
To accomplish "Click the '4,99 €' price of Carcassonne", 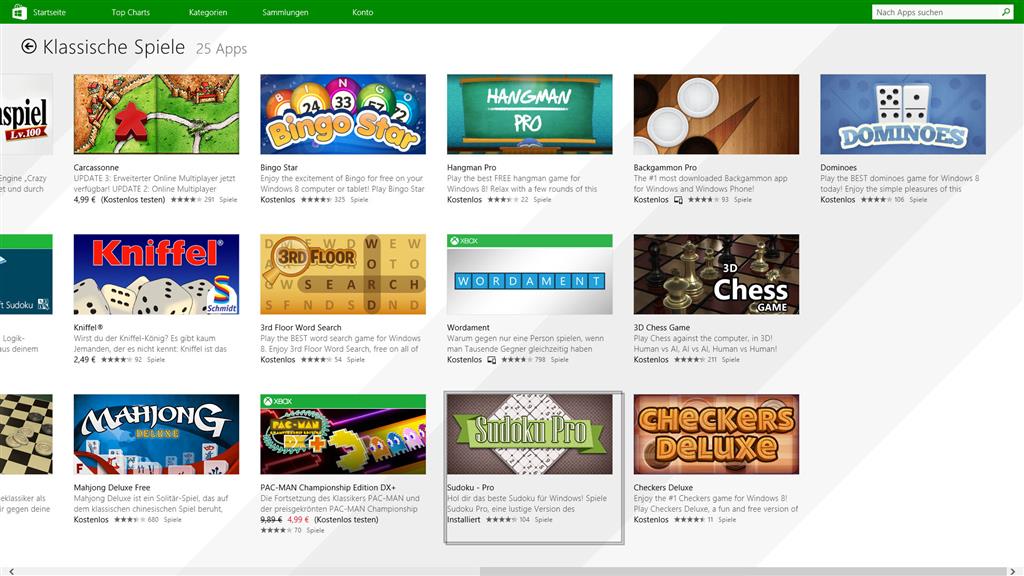I will (84, 200).
